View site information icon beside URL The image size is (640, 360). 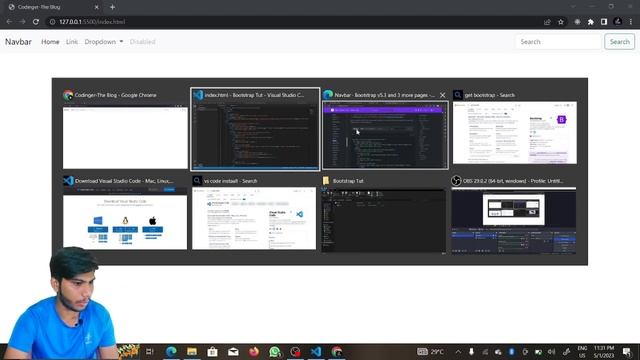52,22
